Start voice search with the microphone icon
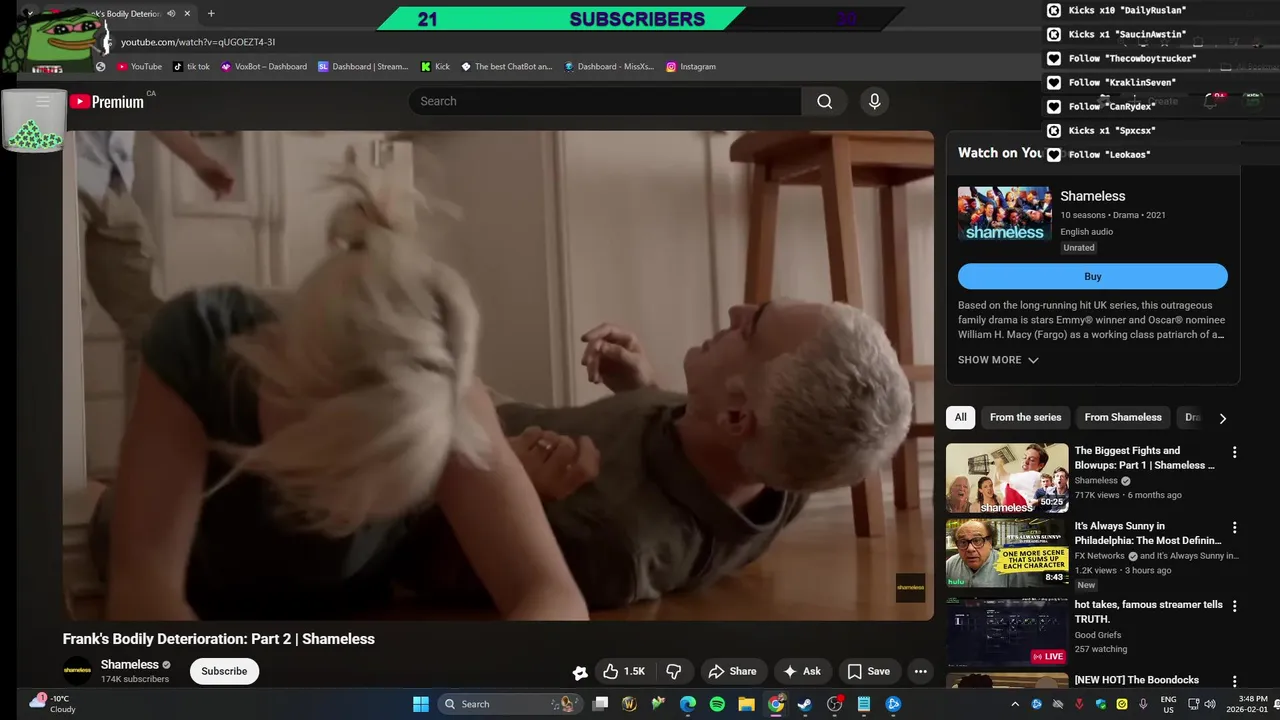The image size is (1280, 720). click(874, 101)
